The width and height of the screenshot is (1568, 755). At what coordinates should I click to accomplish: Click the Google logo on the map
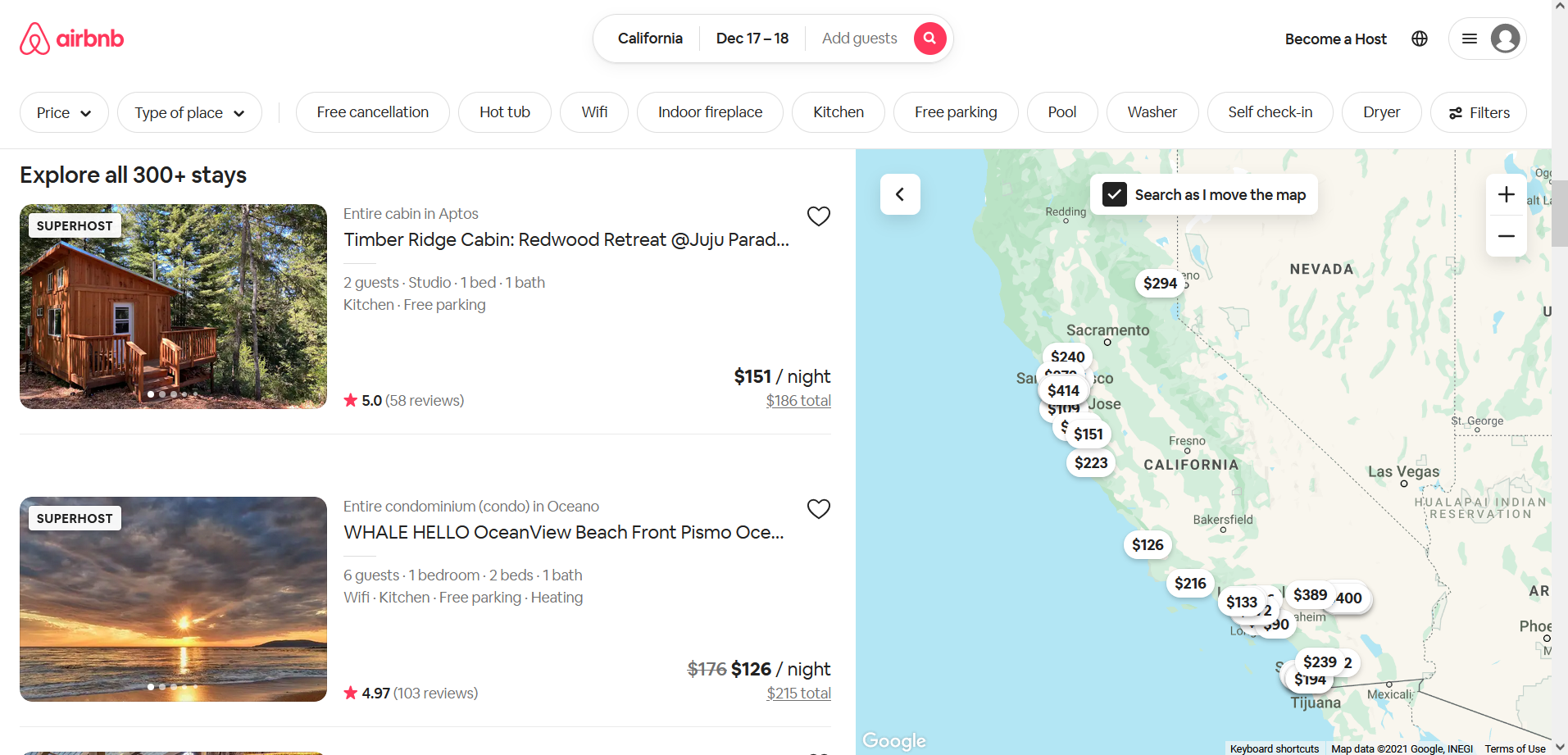coord(893,739)
